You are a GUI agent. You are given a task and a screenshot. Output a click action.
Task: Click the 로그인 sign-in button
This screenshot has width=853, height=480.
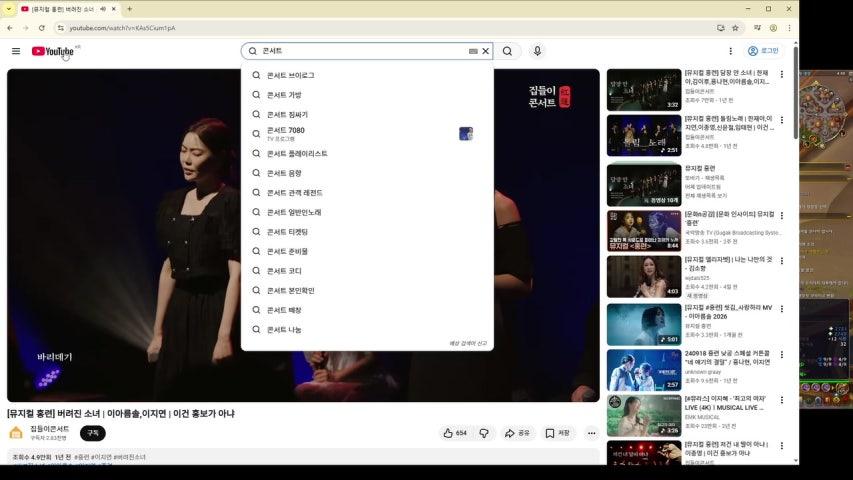[763, 51]
